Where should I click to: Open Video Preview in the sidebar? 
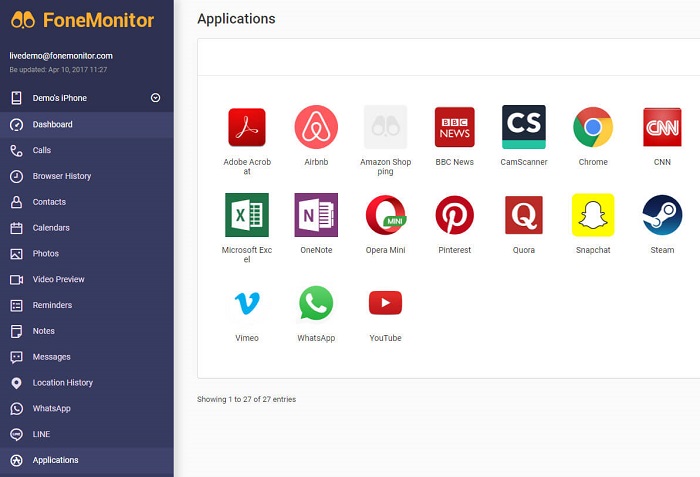[87, 280]
